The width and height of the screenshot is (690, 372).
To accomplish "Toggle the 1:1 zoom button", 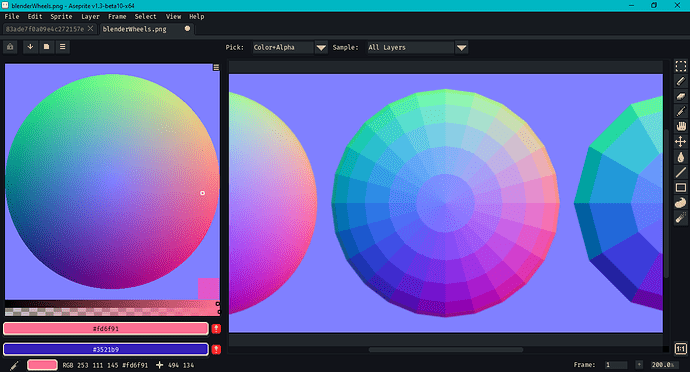I will [x=680, y=349].
